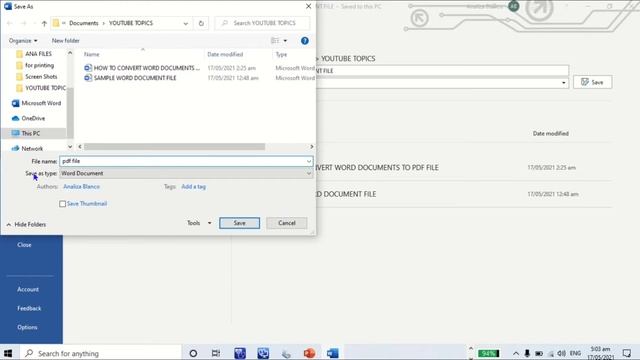Open file type dropdown in Word backstage
Viewport: 640px width, 360px height.
click(x=564, y=83)
